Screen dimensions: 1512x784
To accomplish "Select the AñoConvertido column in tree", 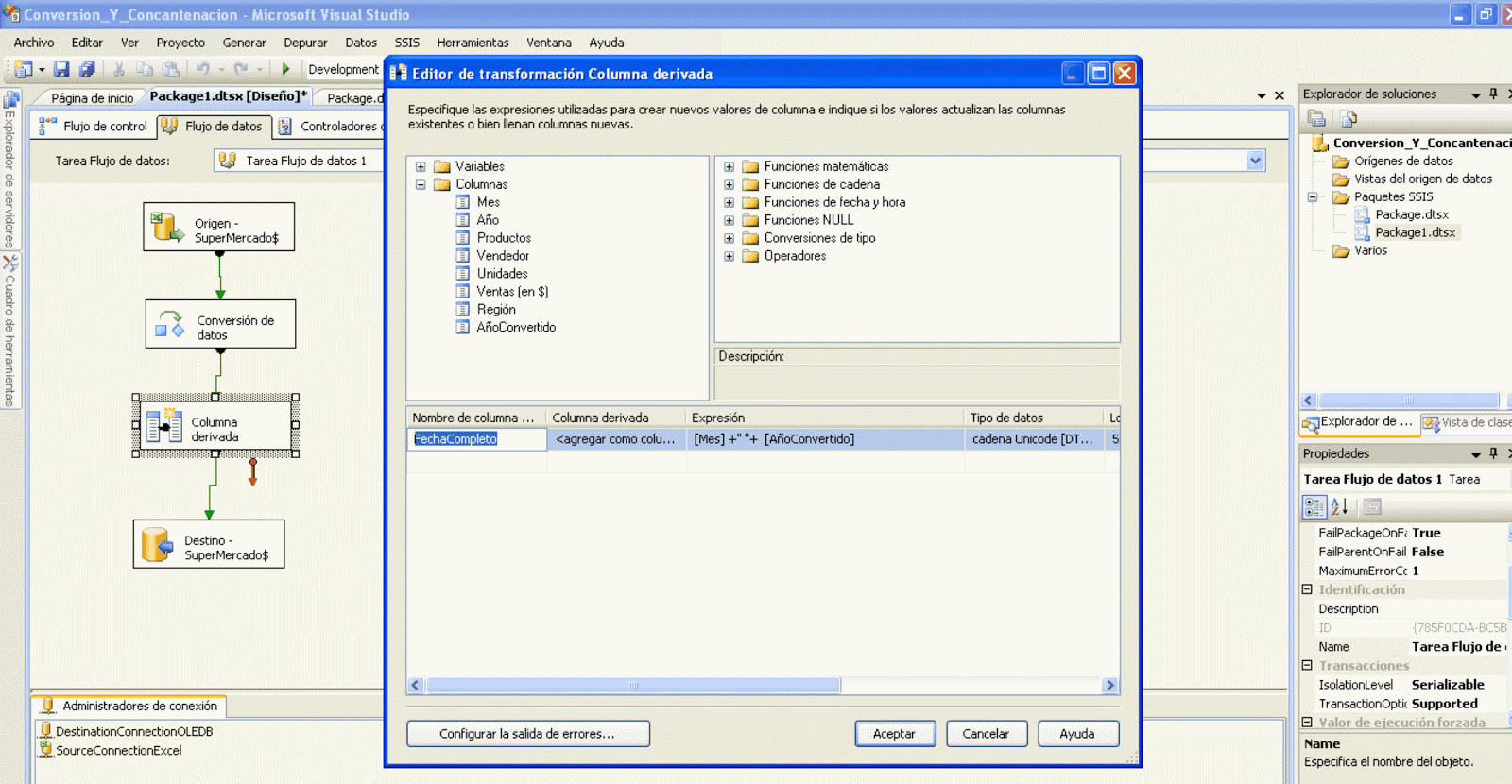I will pyautogui.click(x=516, y=328).
